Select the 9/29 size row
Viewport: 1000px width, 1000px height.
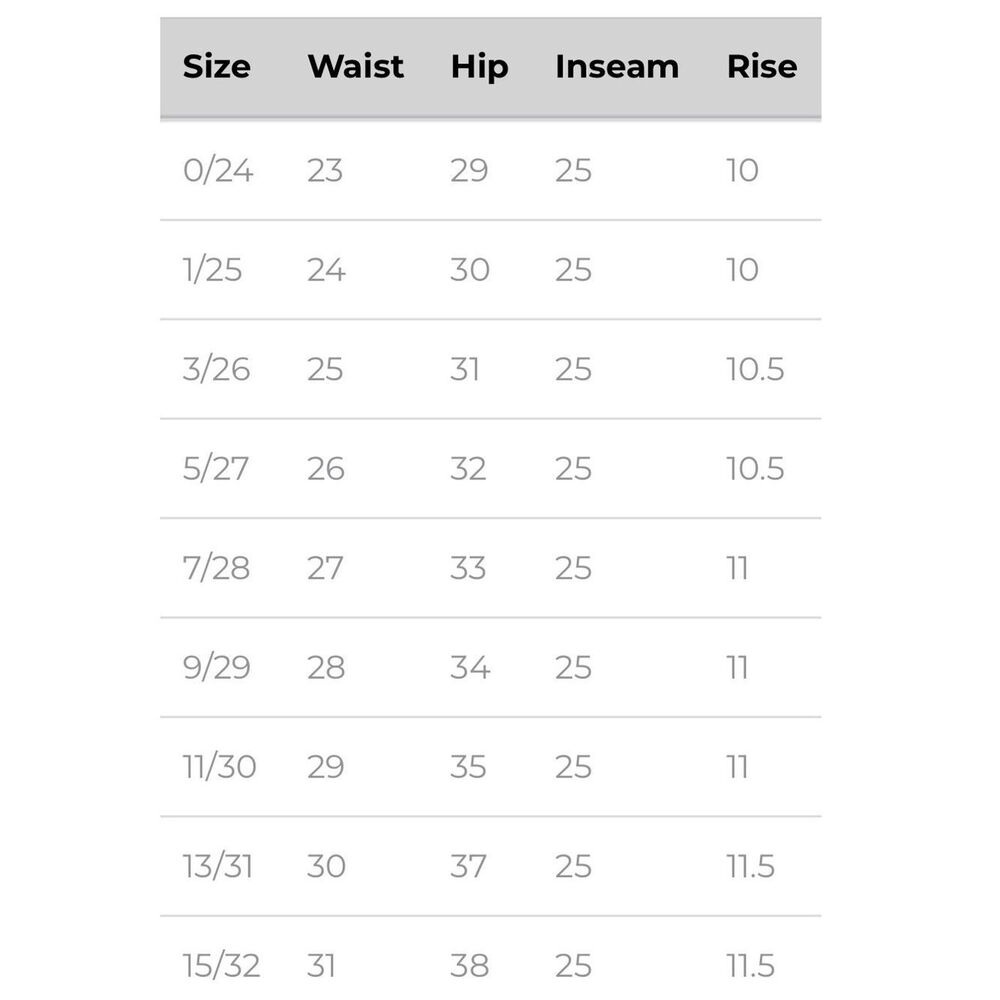tap(490, 668)
